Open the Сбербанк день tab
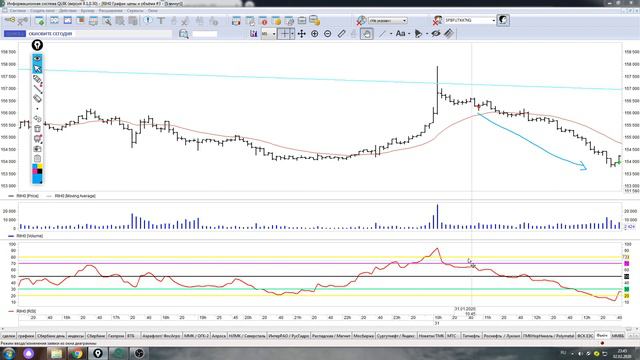 (x=51, y=336)
